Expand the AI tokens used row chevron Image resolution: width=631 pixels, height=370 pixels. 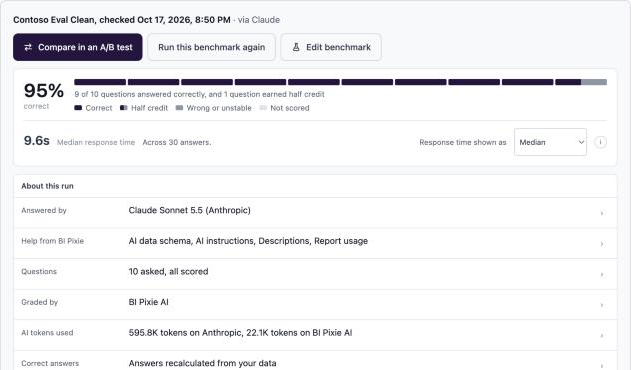pyautogui.click(x=602, y=335)
